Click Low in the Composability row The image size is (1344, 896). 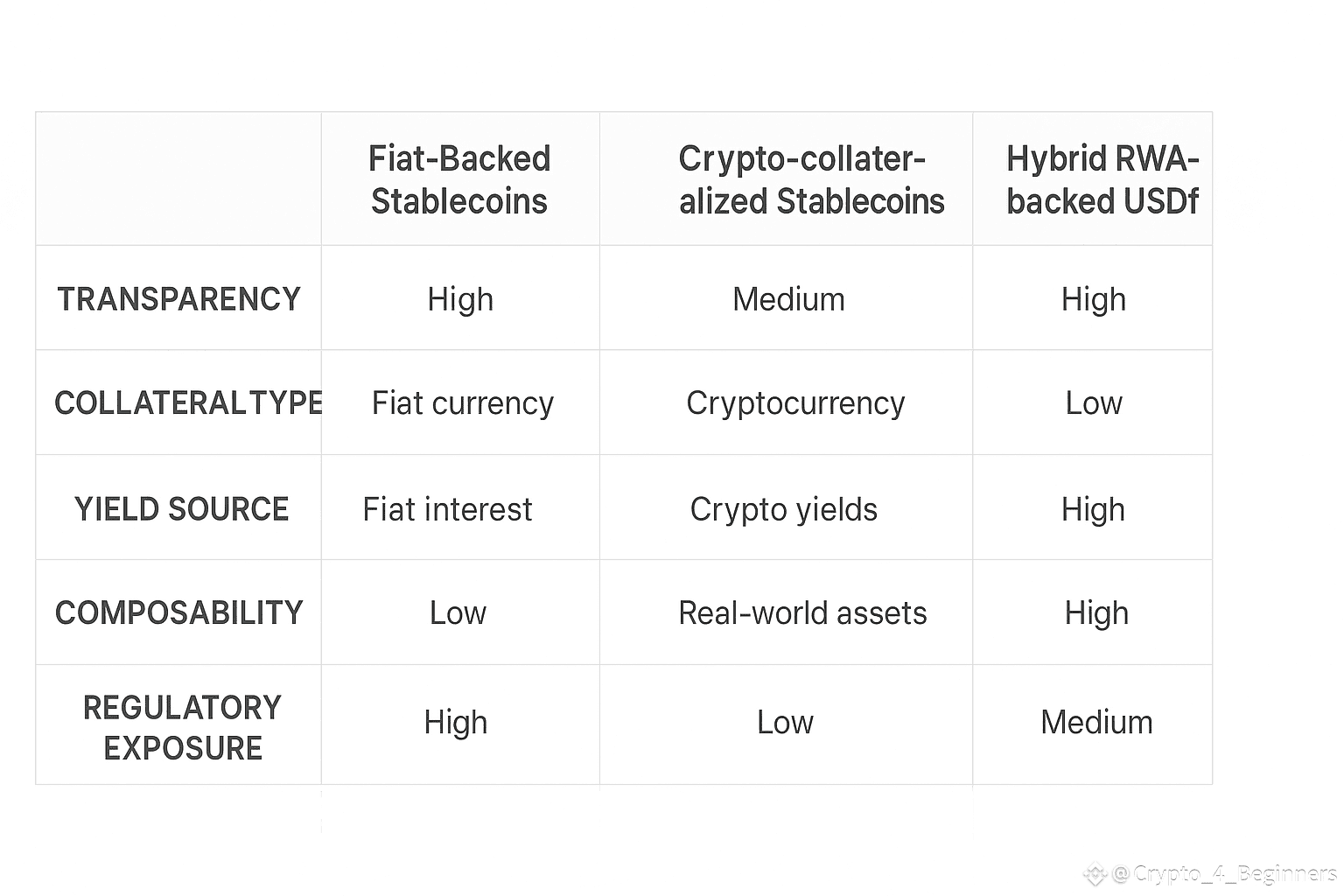tap(458, 612)
